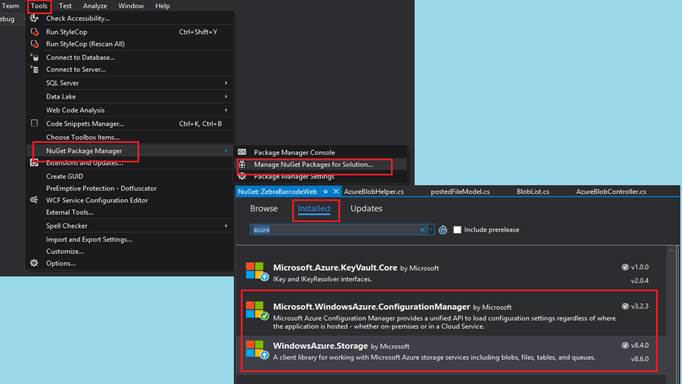This screenshot has height=384, width=682.
Task: Open the Analyze menu
Action: click(x=95, y=6)
